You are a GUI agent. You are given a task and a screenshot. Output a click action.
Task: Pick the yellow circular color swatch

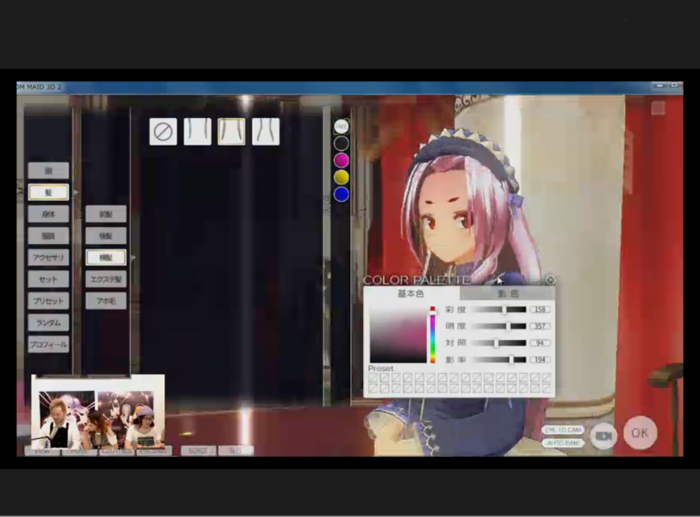tap(342, 177)
